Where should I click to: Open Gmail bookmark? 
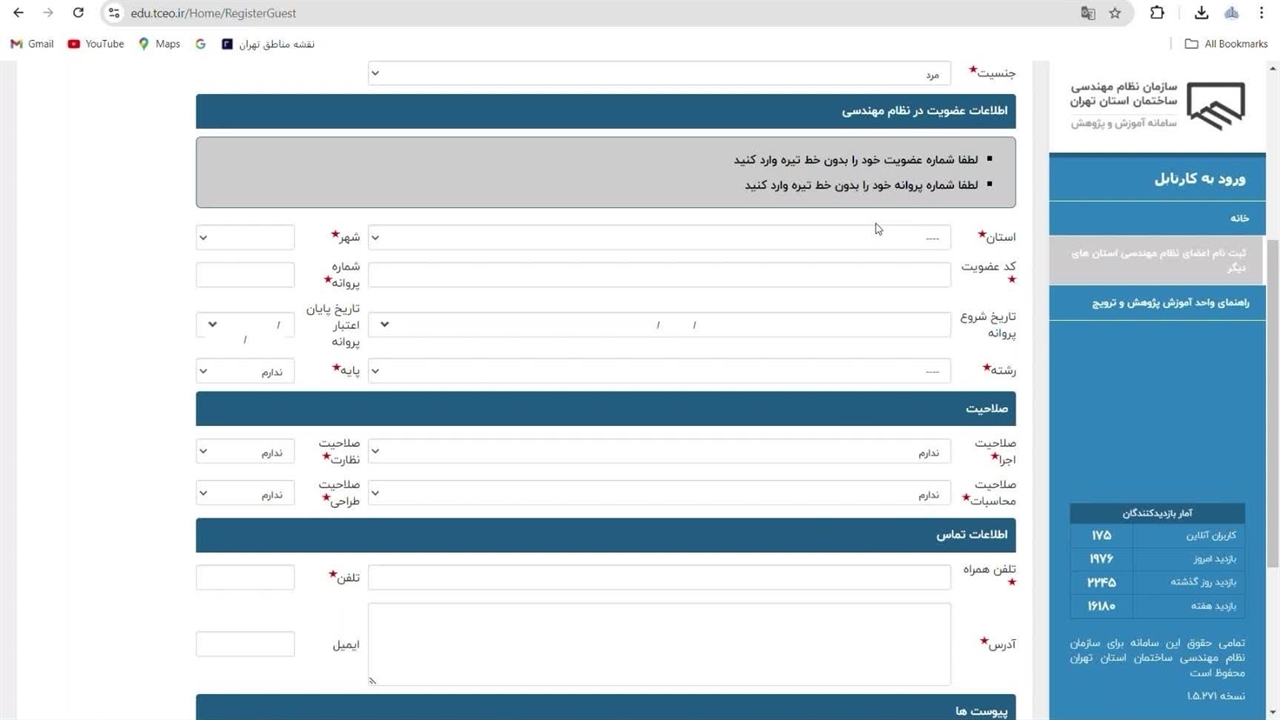click(x=32, y=44)
